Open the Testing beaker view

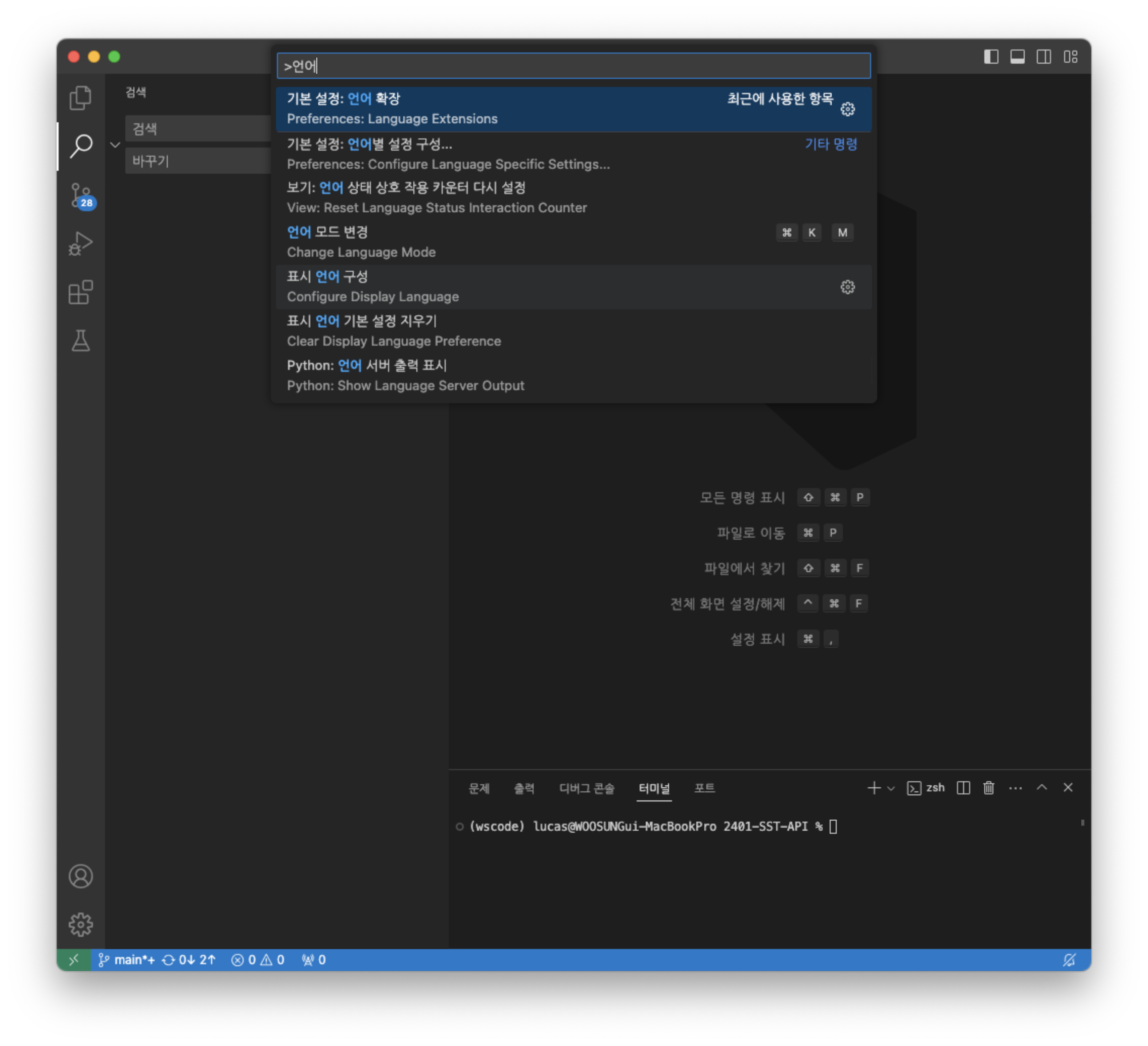click(x=80, y=341)
